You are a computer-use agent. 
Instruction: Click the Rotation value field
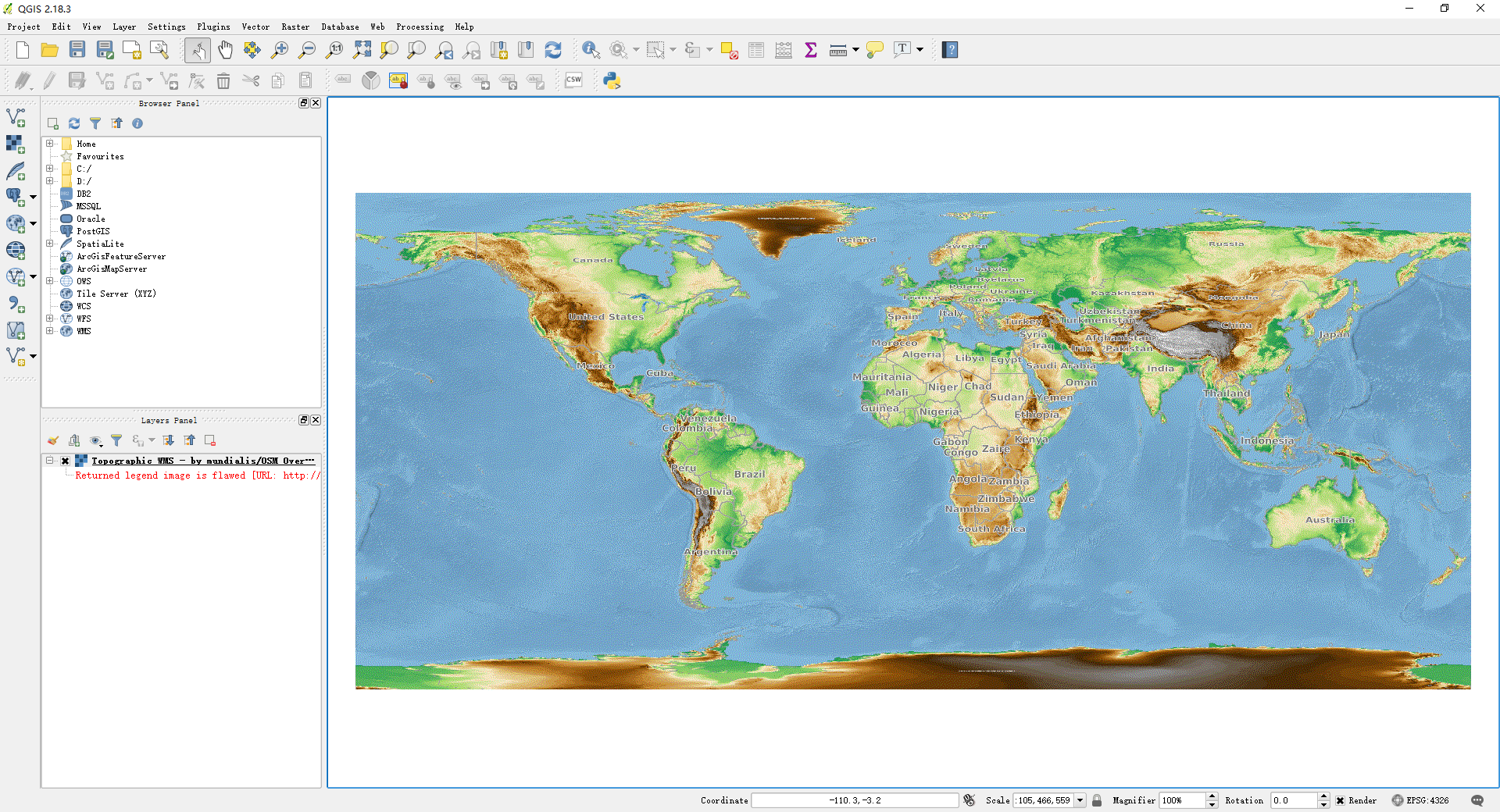point(1295,800)
